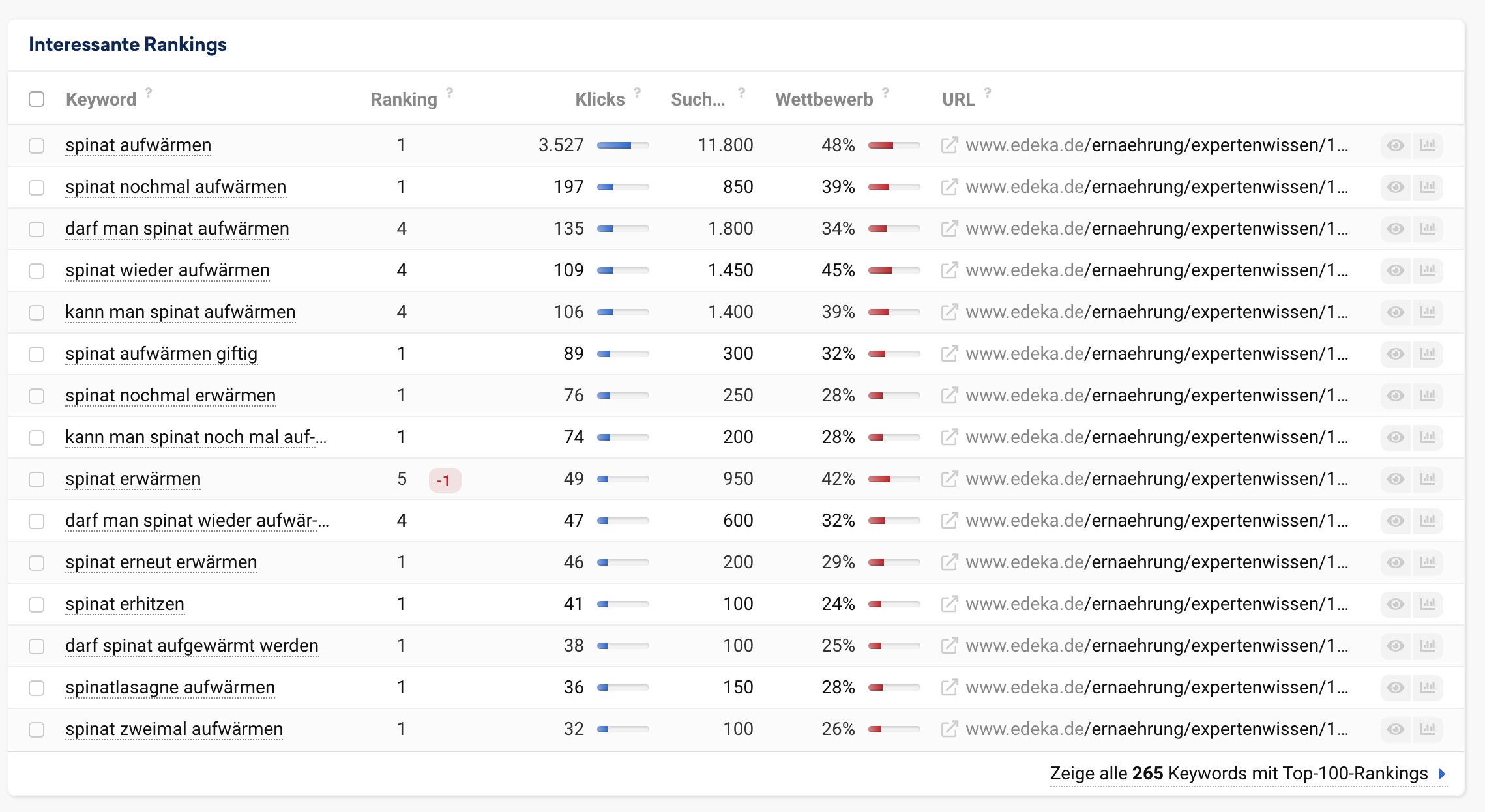
Task: Click the Interessante Rankings panel title
Action: click(x=128, y=44)
